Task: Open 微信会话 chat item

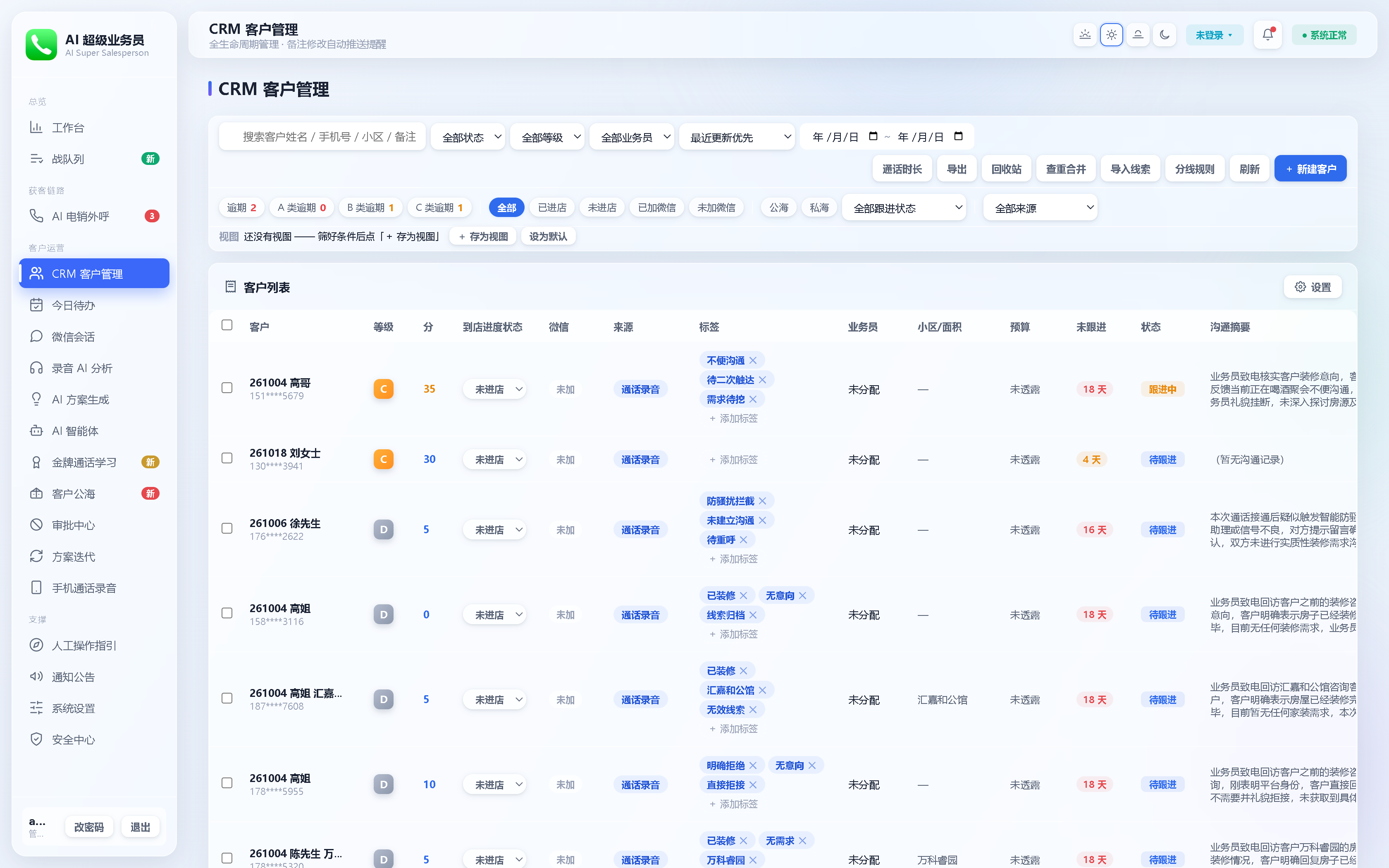Action: point(94,336)
